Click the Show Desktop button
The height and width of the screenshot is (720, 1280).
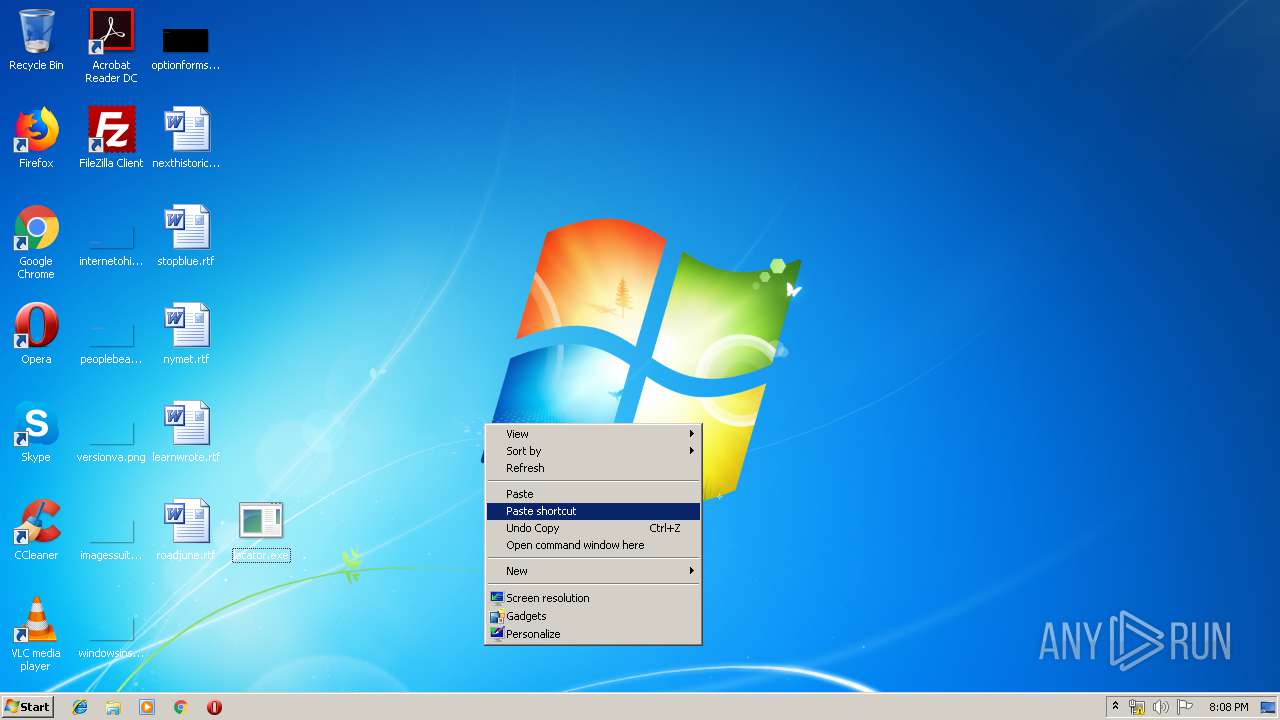(x=1268, y=707)
